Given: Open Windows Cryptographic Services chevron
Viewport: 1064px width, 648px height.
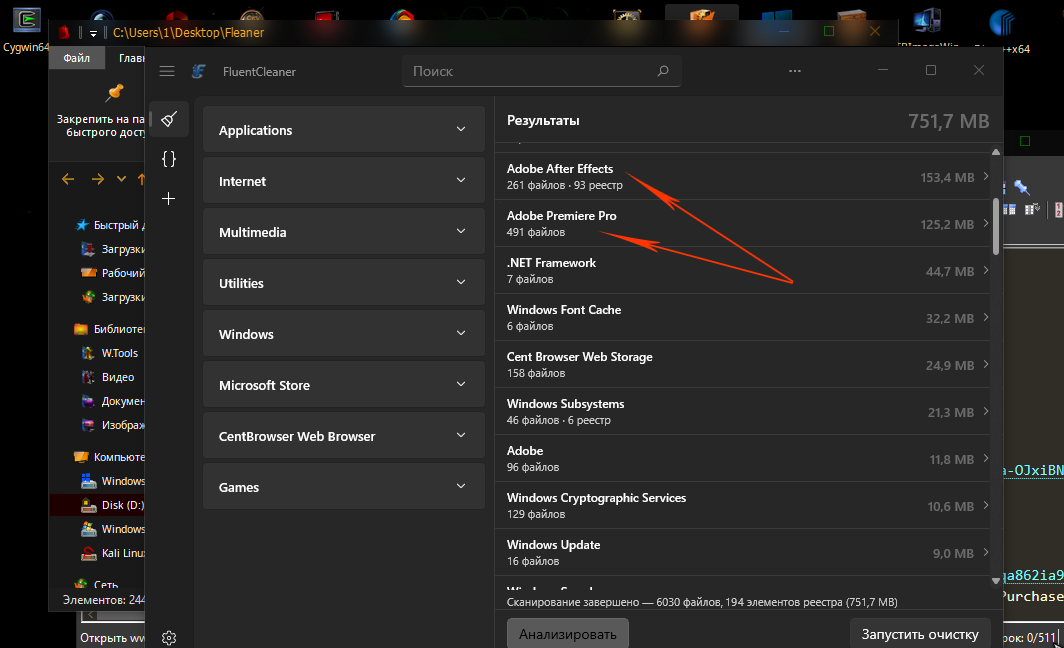Looking at the screenshot, I should click(985, 506).
